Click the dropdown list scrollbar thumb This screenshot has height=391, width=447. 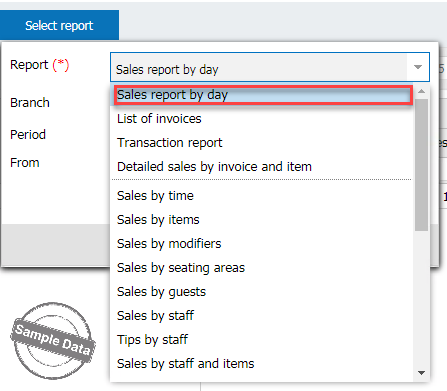click(x=421, y=165)
